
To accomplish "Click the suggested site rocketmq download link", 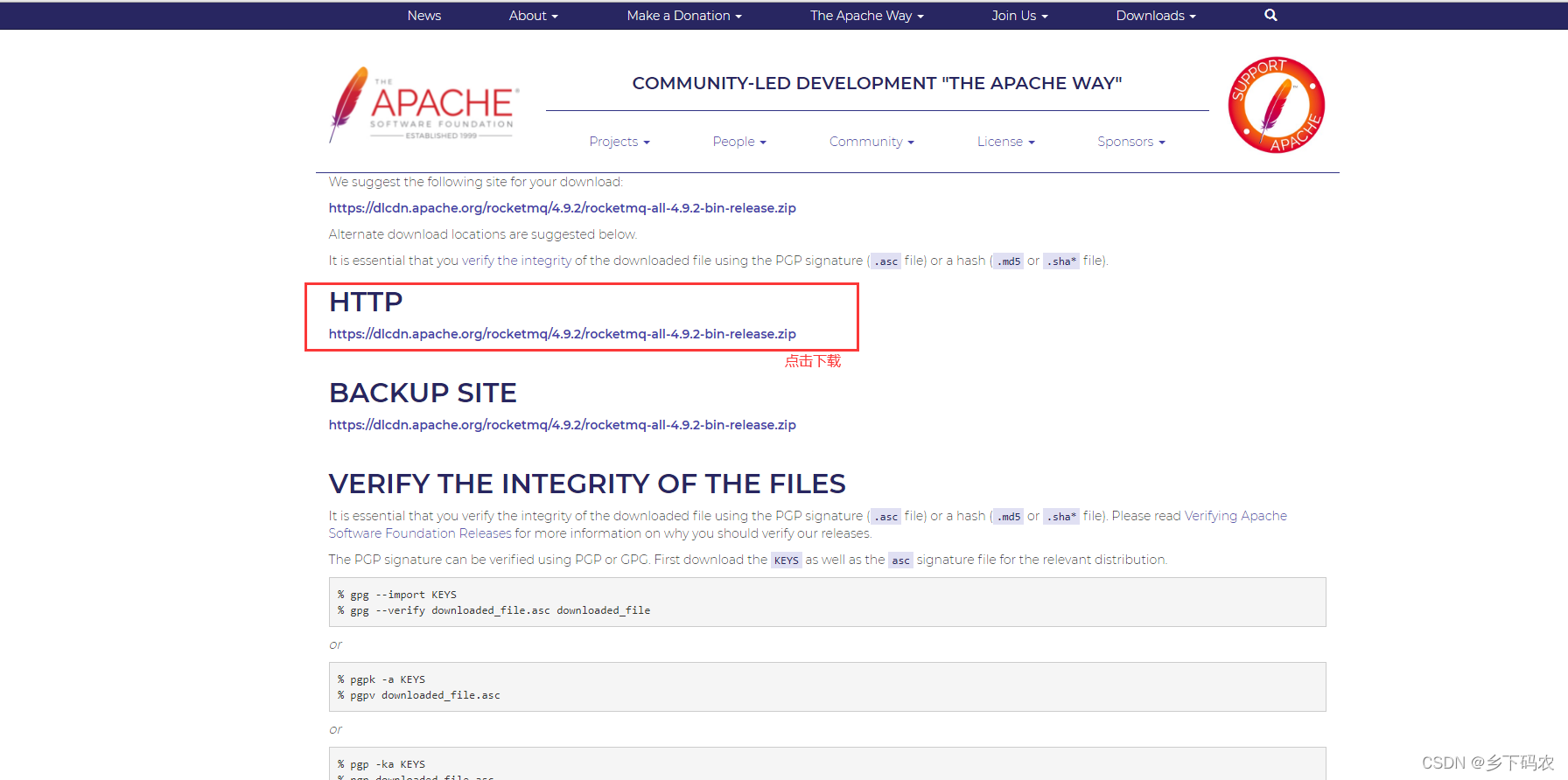I will (563, 208).
